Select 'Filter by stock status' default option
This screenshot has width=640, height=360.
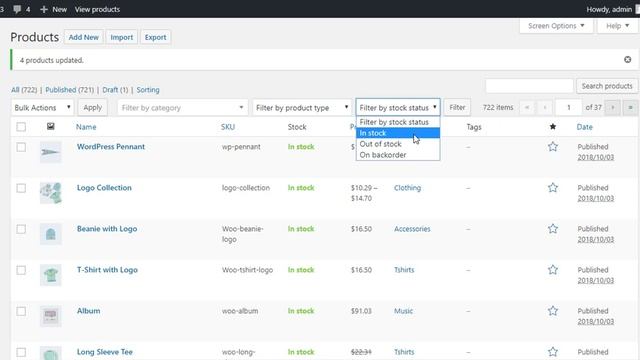pos(398,122)
